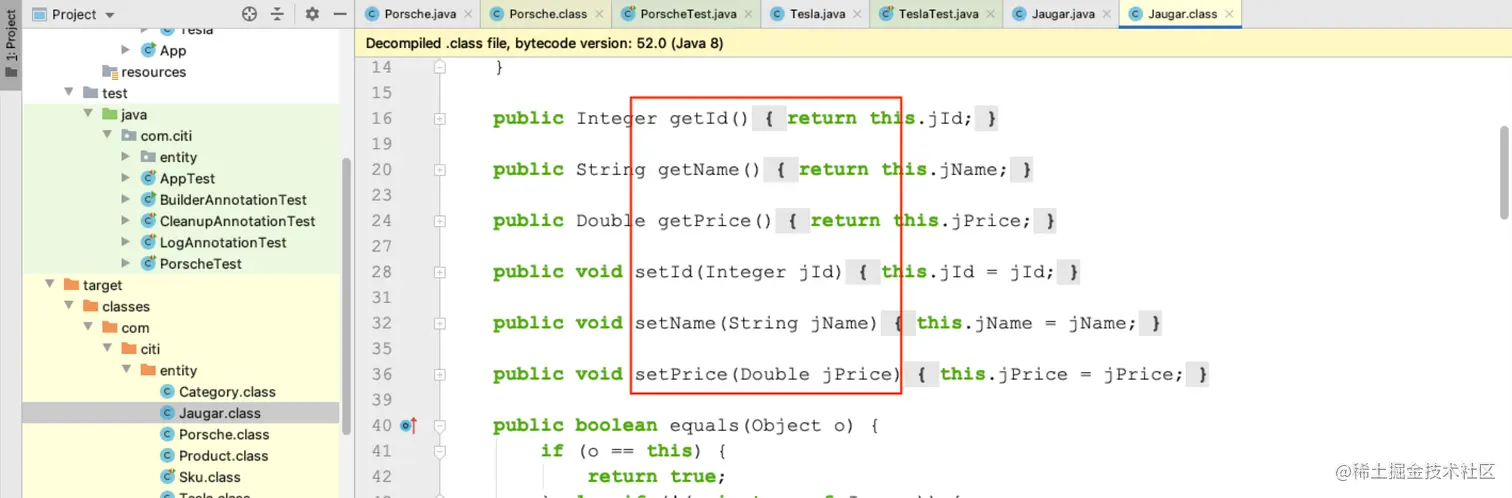Image resolution: width=1512 pixels, height=498 pixels.
Task: Close the Jaugar.class tab
Action: pyautogui.click(x=1230, y=14)
